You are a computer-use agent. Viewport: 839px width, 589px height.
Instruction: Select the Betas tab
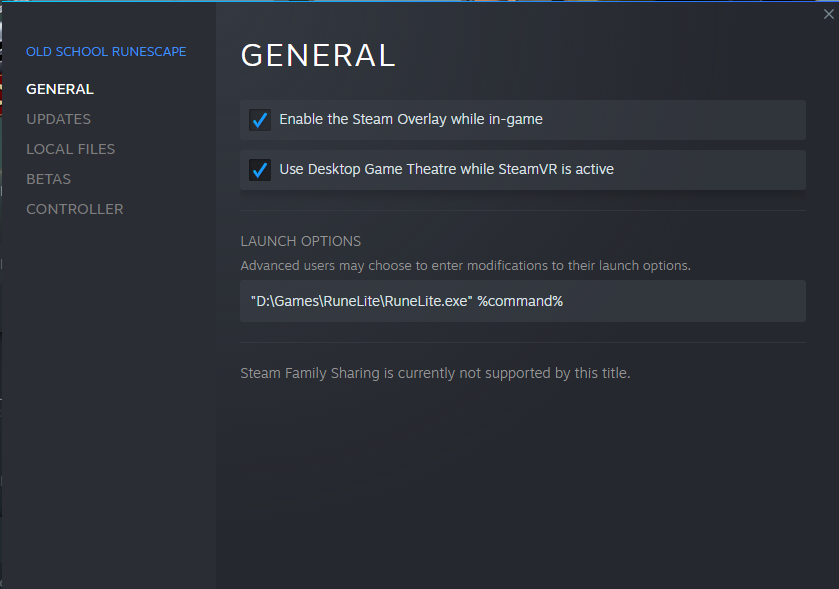(48, 179)
